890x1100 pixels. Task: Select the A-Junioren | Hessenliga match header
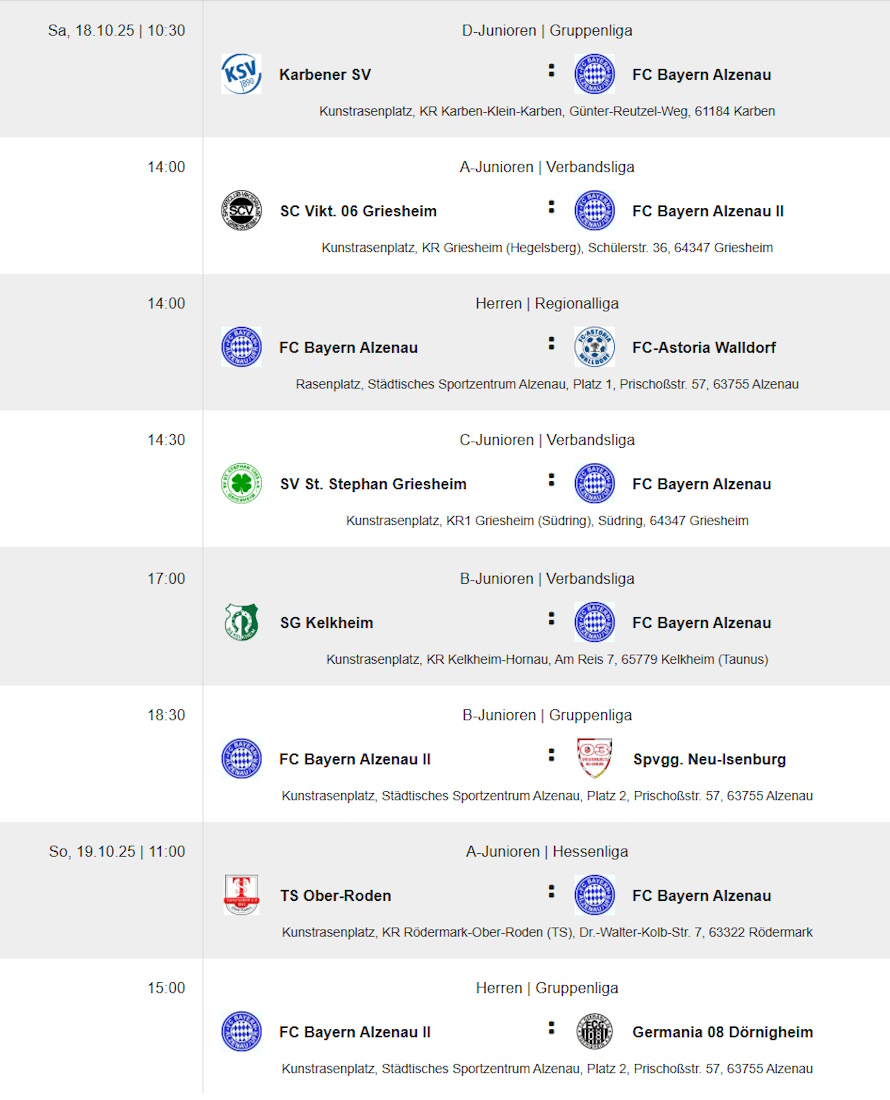point(547,852)
